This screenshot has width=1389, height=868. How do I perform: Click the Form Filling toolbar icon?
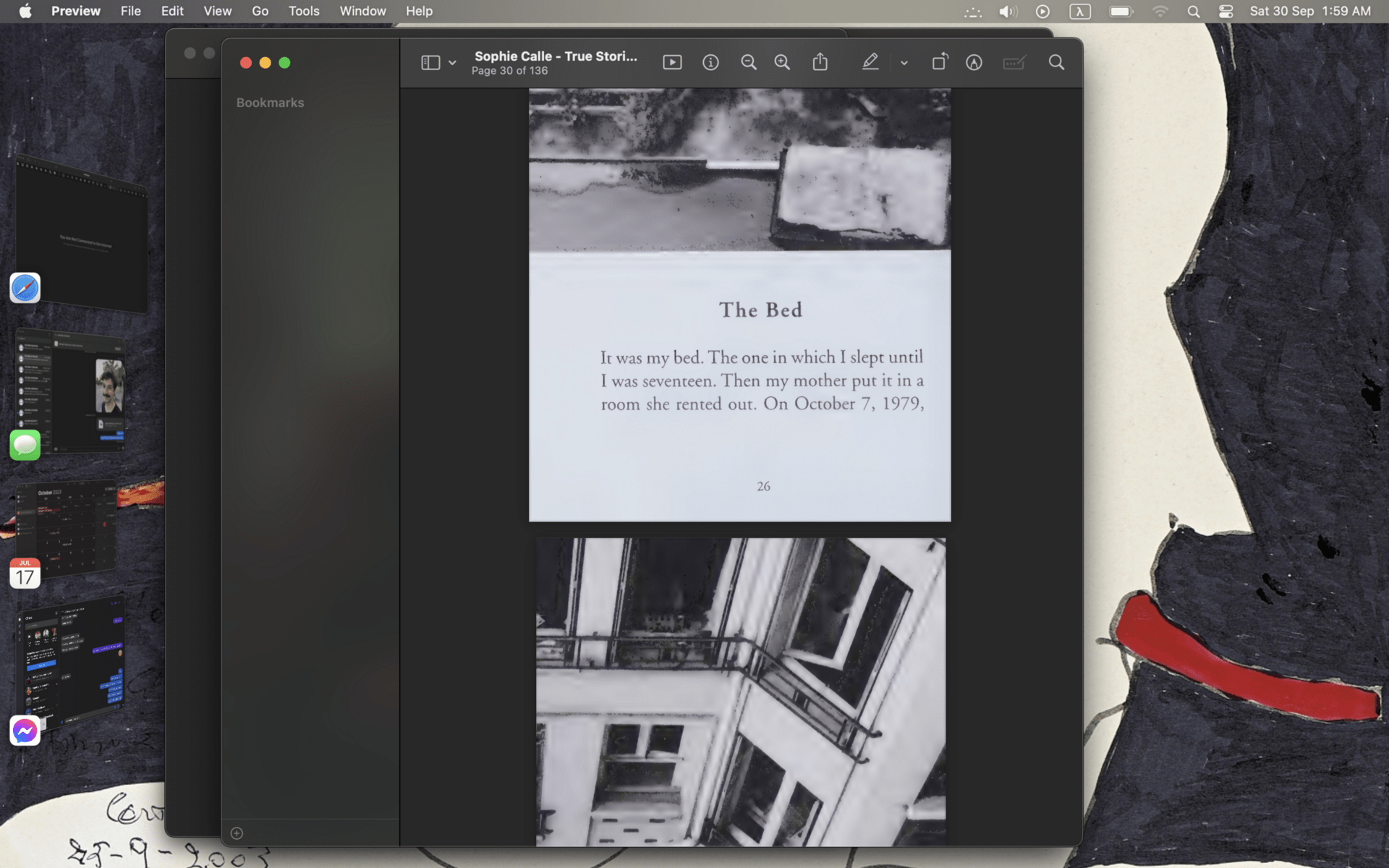[1014, 63]
